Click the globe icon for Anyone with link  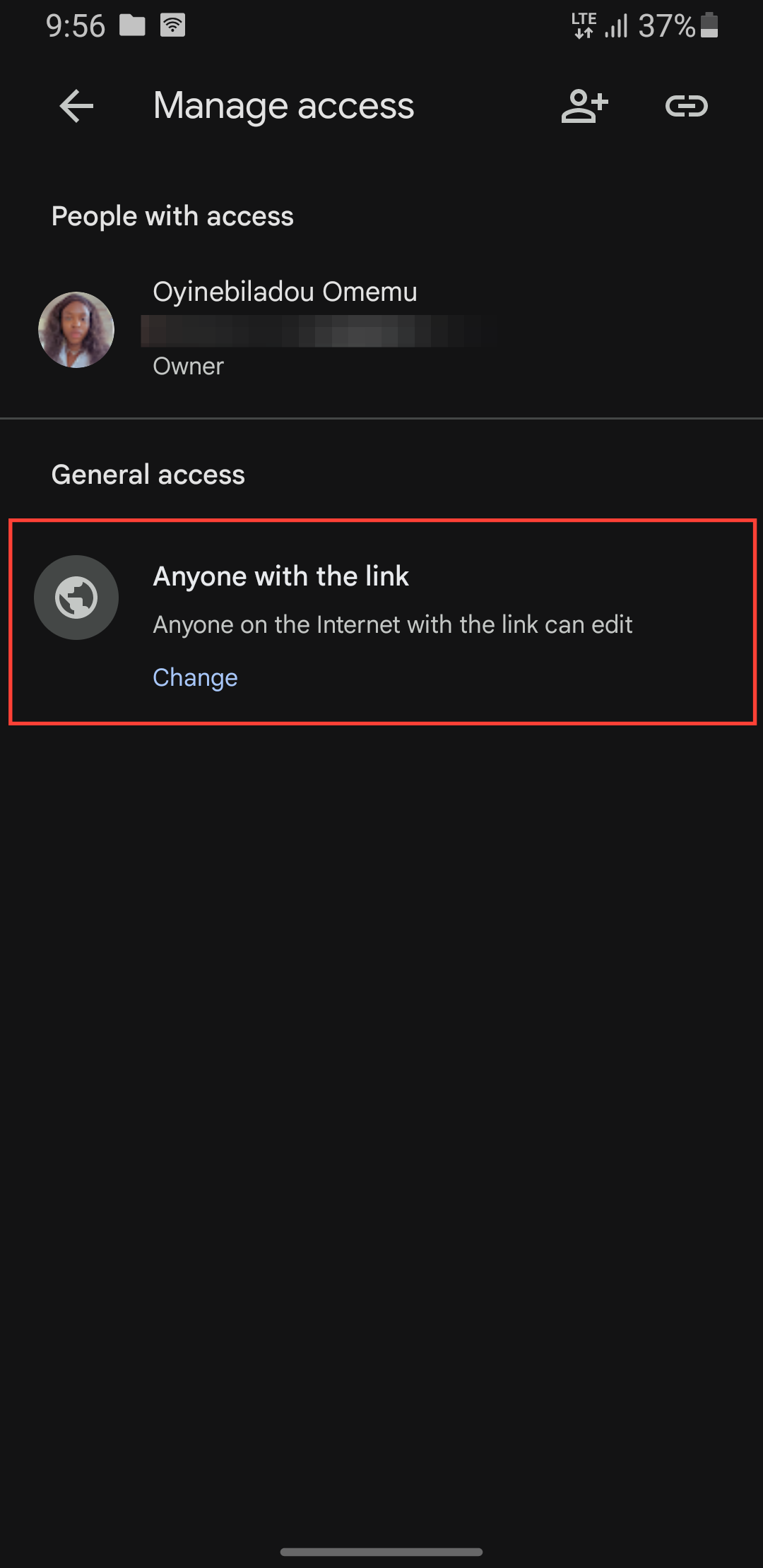tap(76, 597)
